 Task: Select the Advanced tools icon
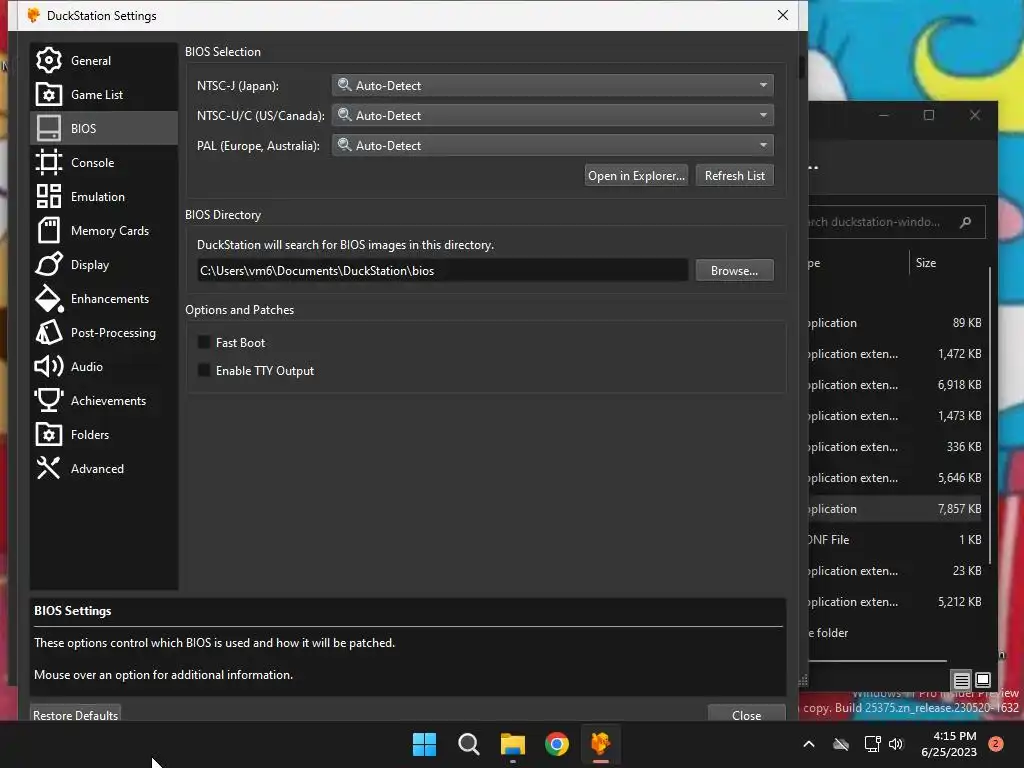pyautogui.click(x=48, y=468)
